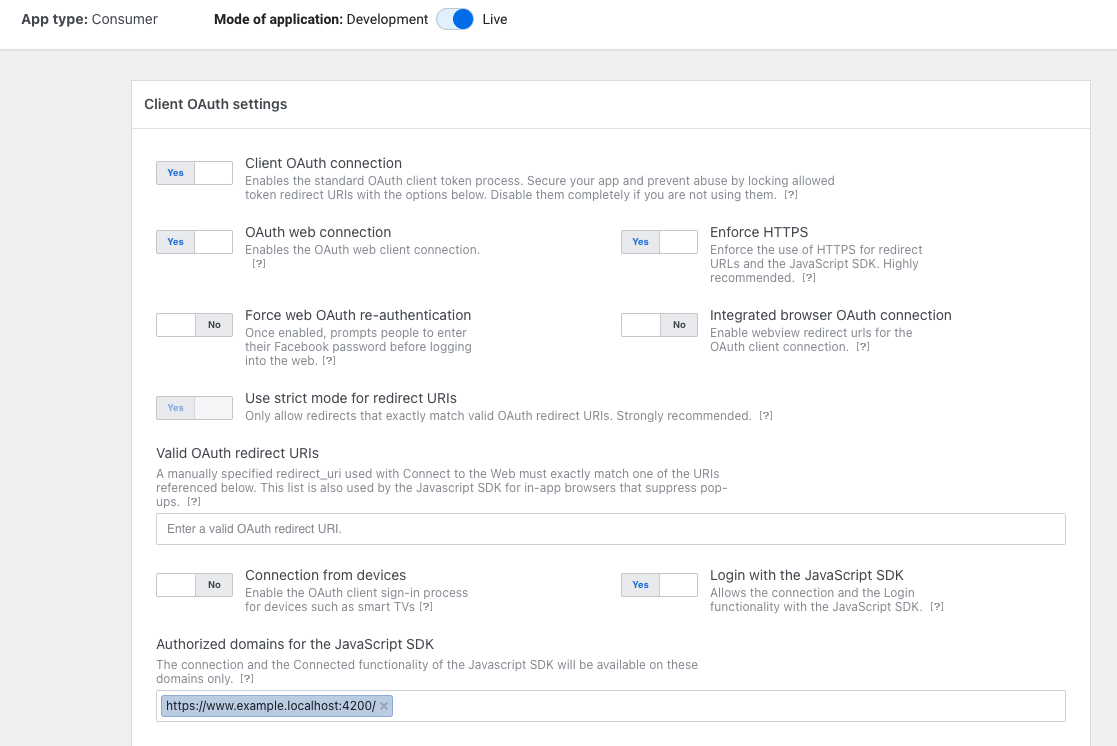Viewport: 1117px width, 746px height.
Task: Open help for Force web OAuth re-authentication
Action: click(x=329, y=361)
